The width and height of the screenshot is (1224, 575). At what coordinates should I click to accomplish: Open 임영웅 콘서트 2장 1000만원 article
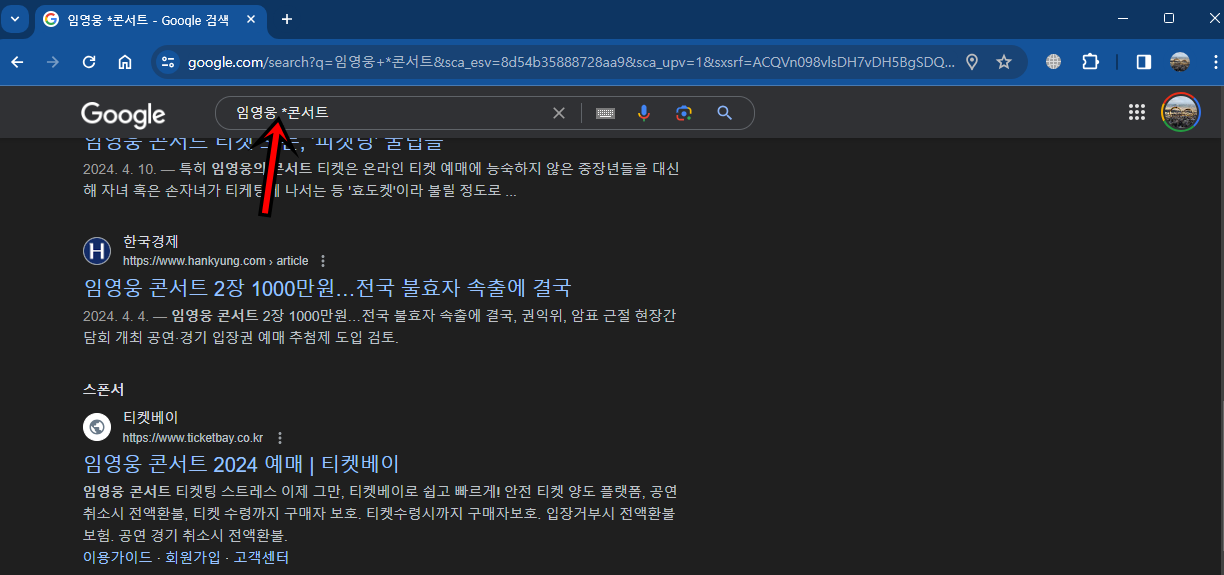(327, 288)
